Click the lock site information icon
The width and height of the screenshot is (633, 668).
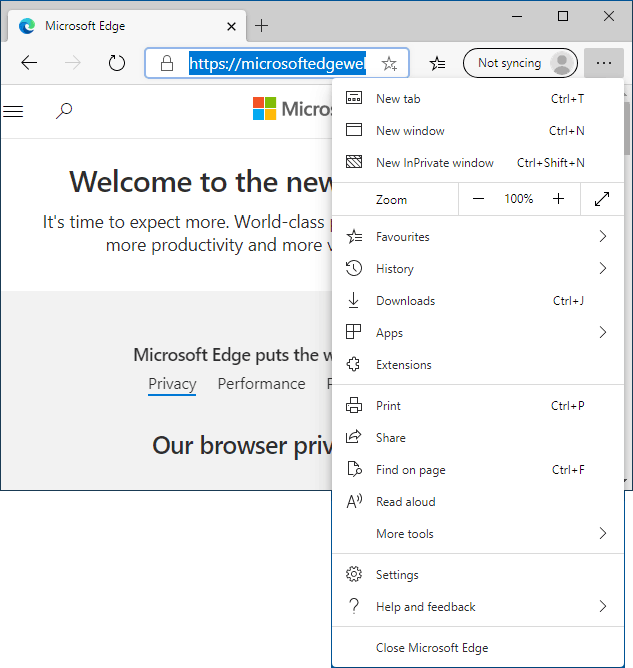tap(167, 63)
